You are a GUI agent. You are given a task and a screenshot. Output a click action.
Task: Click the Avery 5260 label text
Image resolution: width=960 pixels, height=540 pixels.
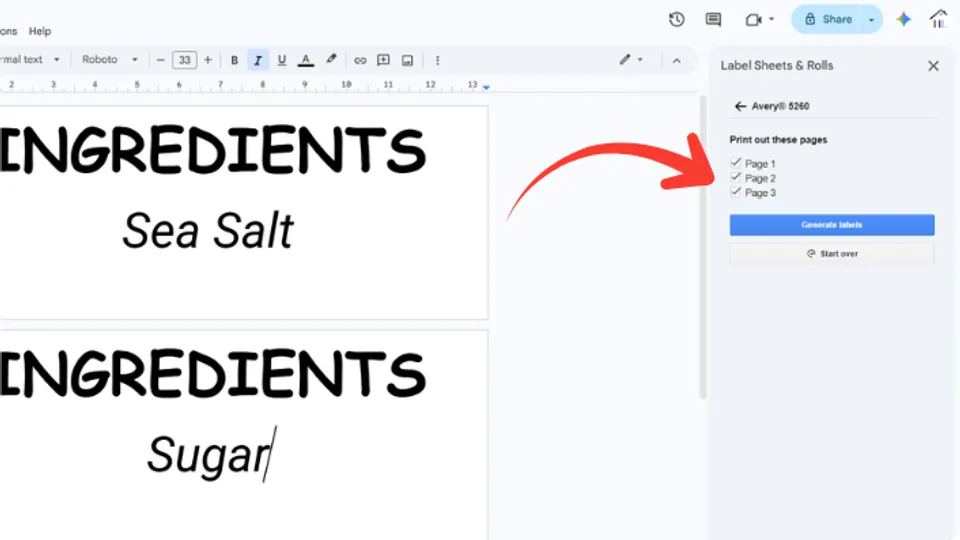coord(781,107)
